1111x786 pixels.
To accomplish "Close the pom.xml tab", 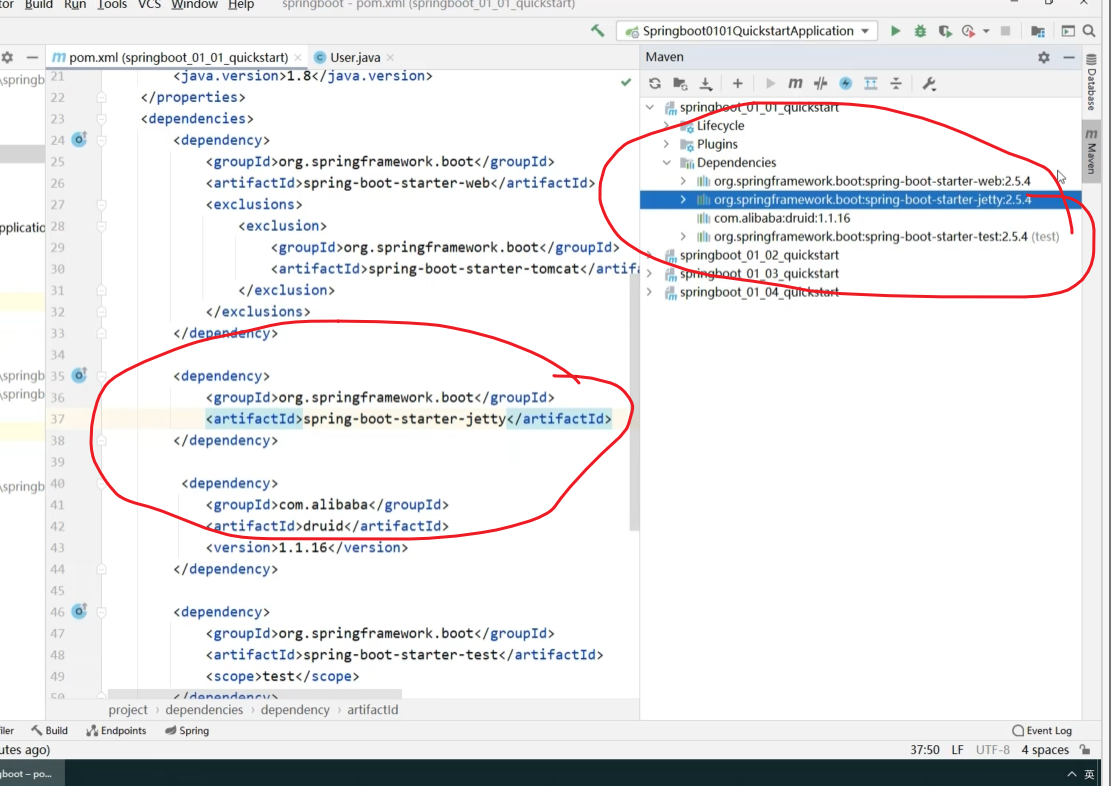I will coord(298,57).
